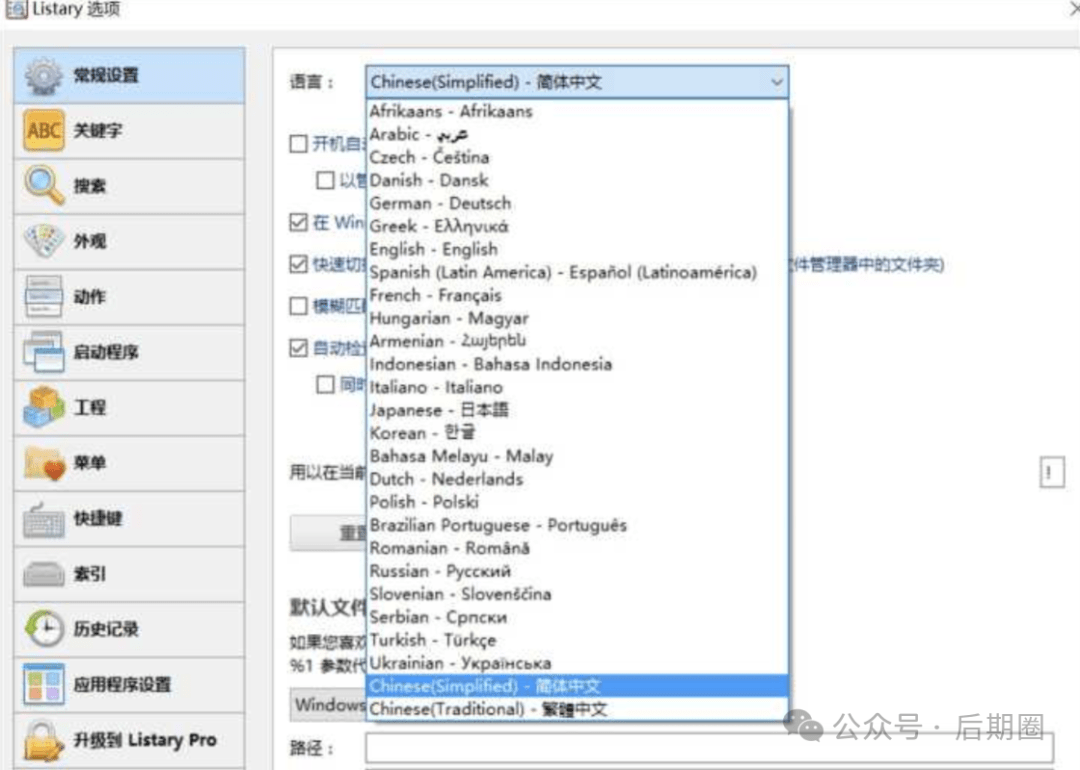Pick Serbian - Српски language
The height and width of the screenshot is (770, 1080).
tap(577, 617)
